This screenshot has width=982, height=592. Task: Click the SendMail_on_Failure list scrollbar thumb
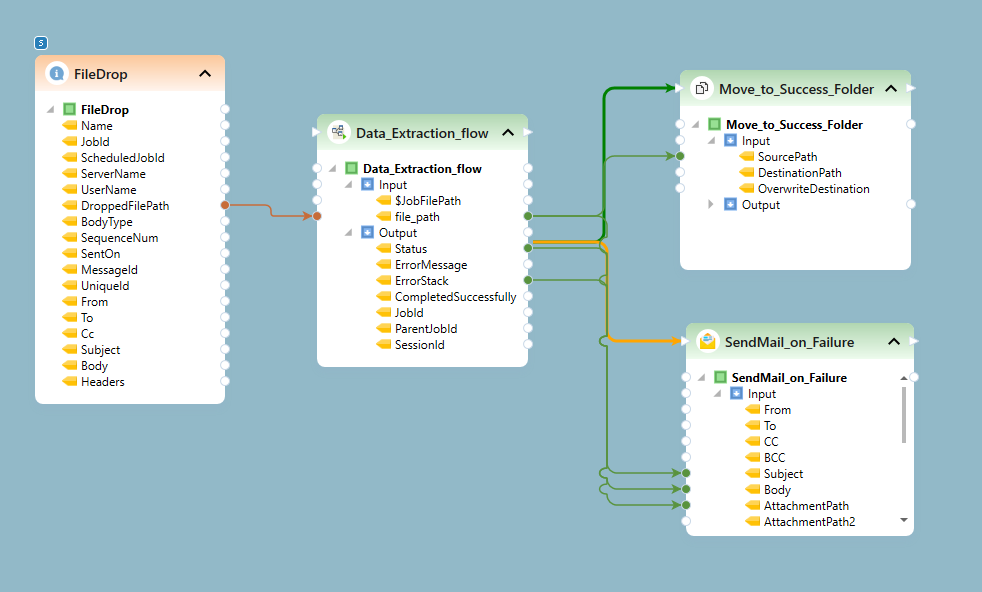904,415
